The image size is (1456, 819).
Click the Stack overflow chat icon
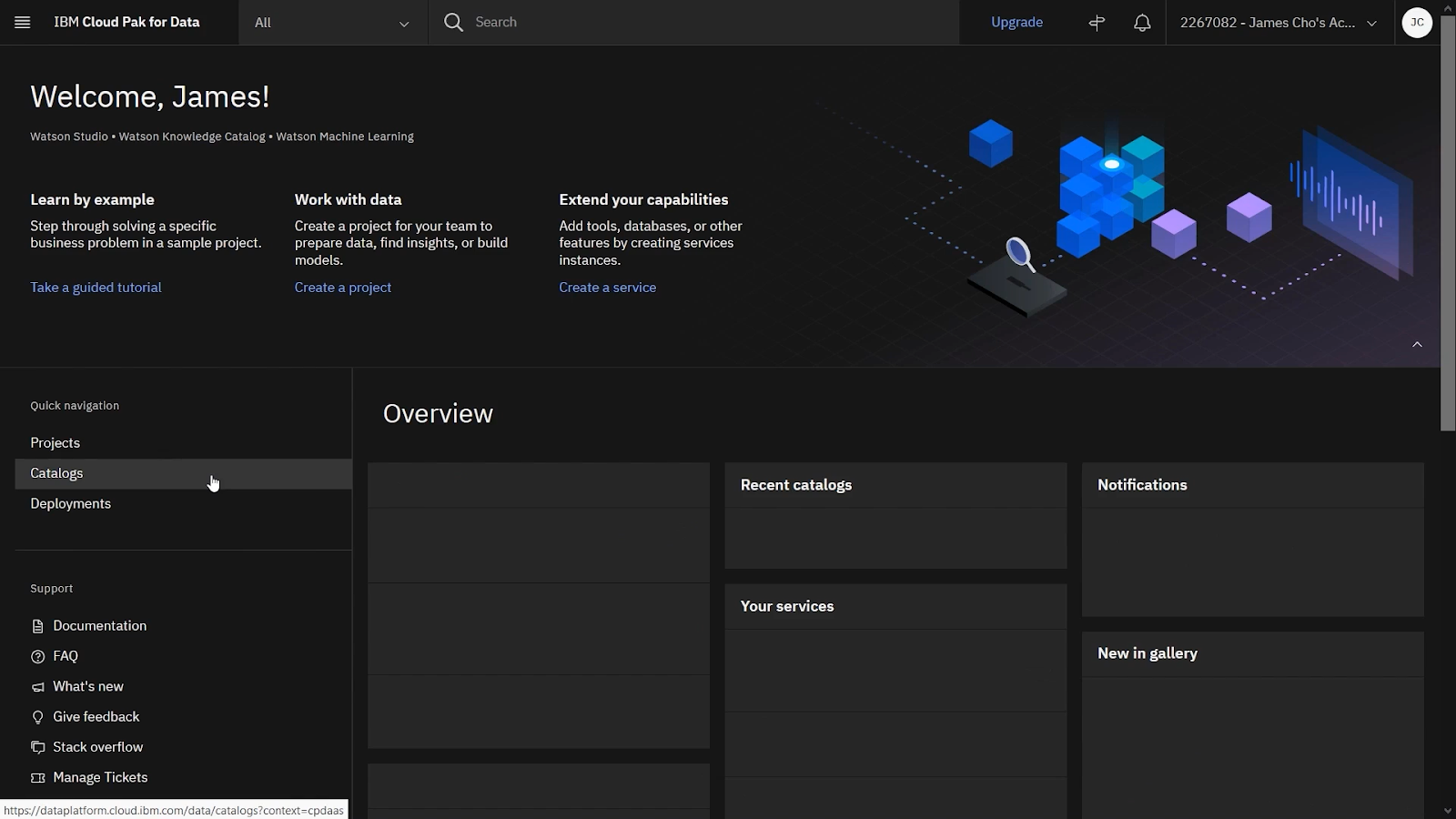[37, 747]
